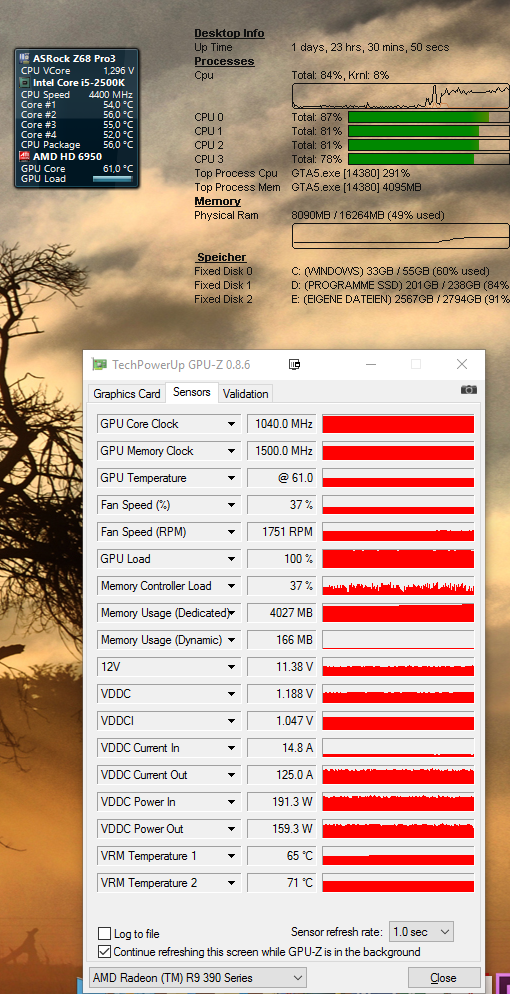The image size is (510, 994).
Task: Expand the VDDC Current Out dropdown
Action: 232,775
